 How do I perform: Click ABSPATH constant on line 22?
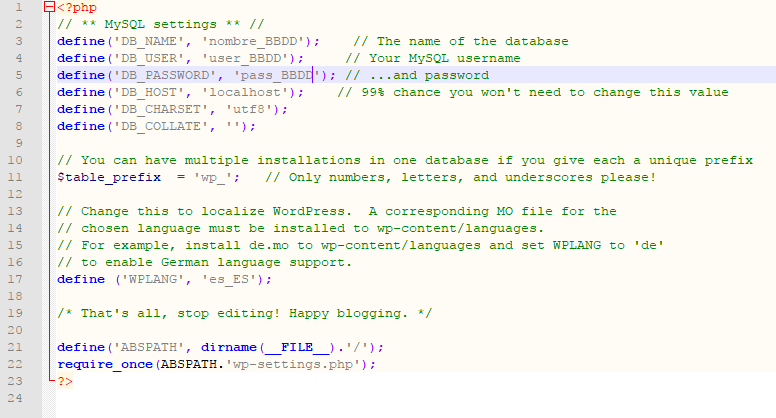click(x=189, y=364)
